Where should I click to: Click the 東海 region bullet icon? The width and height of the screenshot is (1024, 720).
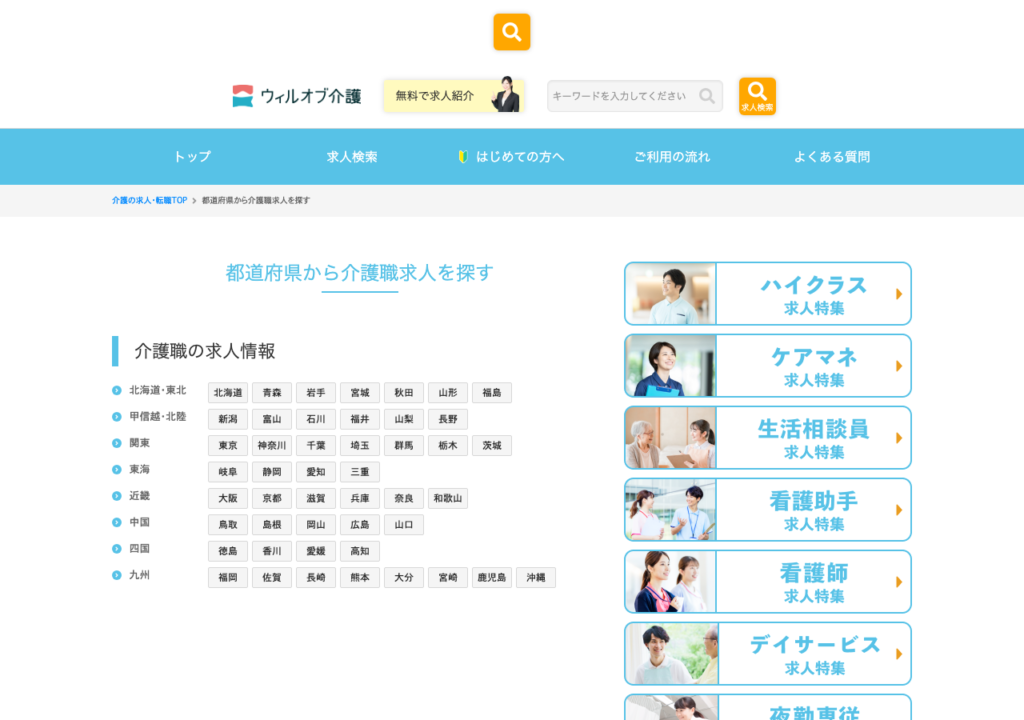point(117,470)
